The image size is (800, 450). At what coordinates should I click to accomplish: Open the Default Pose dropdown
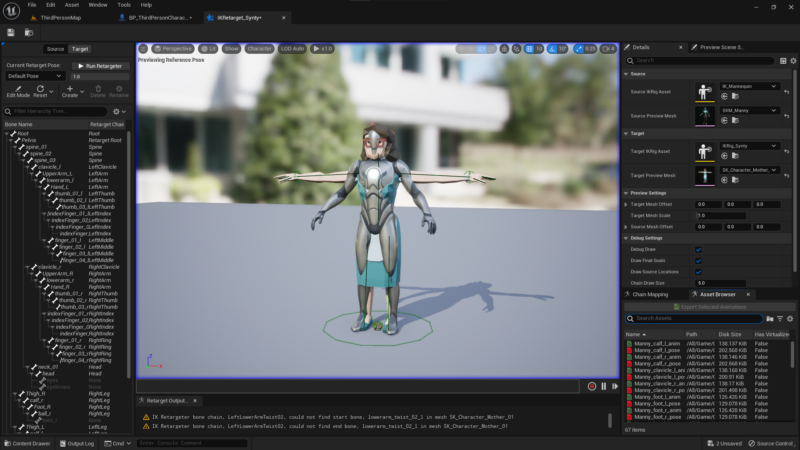coord(35,76)
